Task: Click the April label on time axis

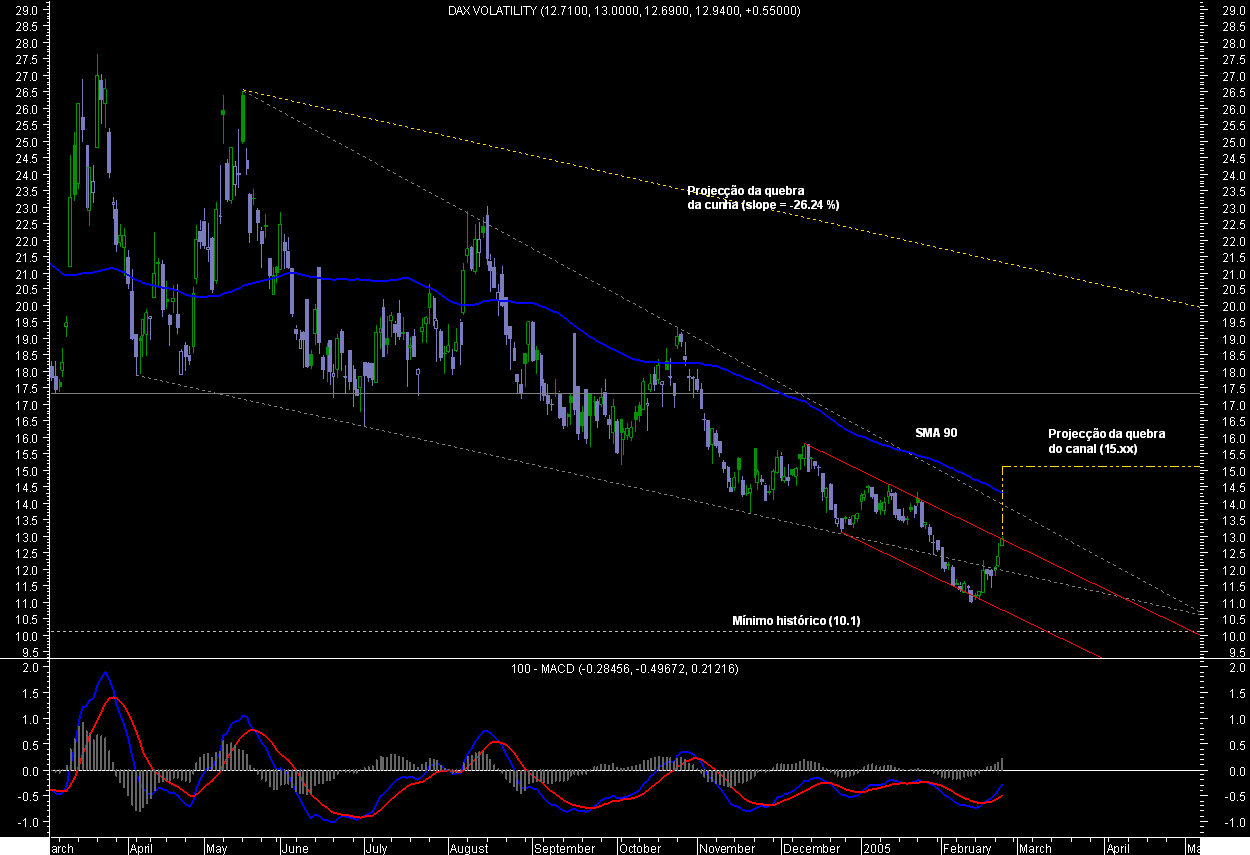Action: (x=141, y=848)
